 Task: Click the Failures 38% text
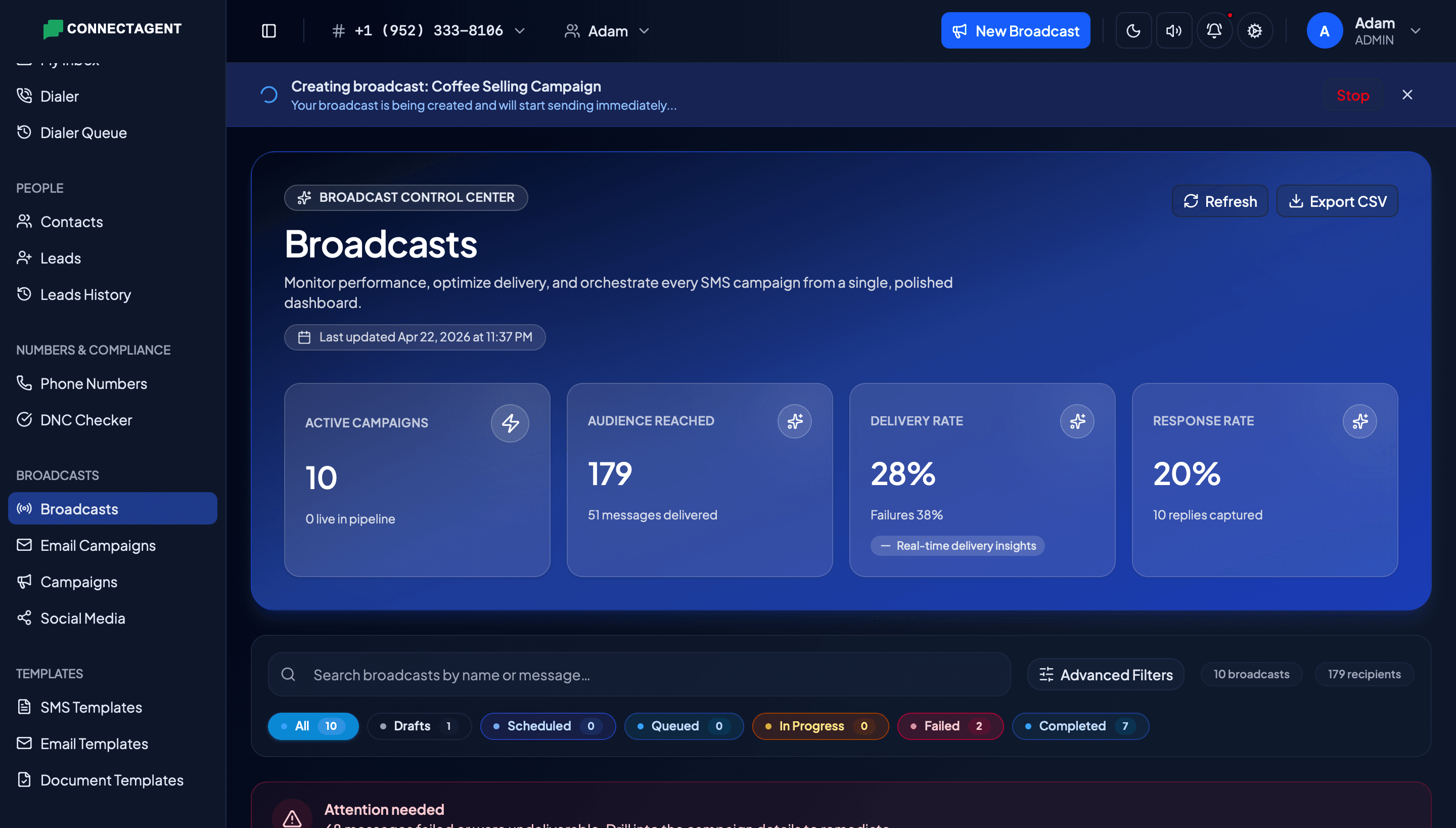click(906, 515)
